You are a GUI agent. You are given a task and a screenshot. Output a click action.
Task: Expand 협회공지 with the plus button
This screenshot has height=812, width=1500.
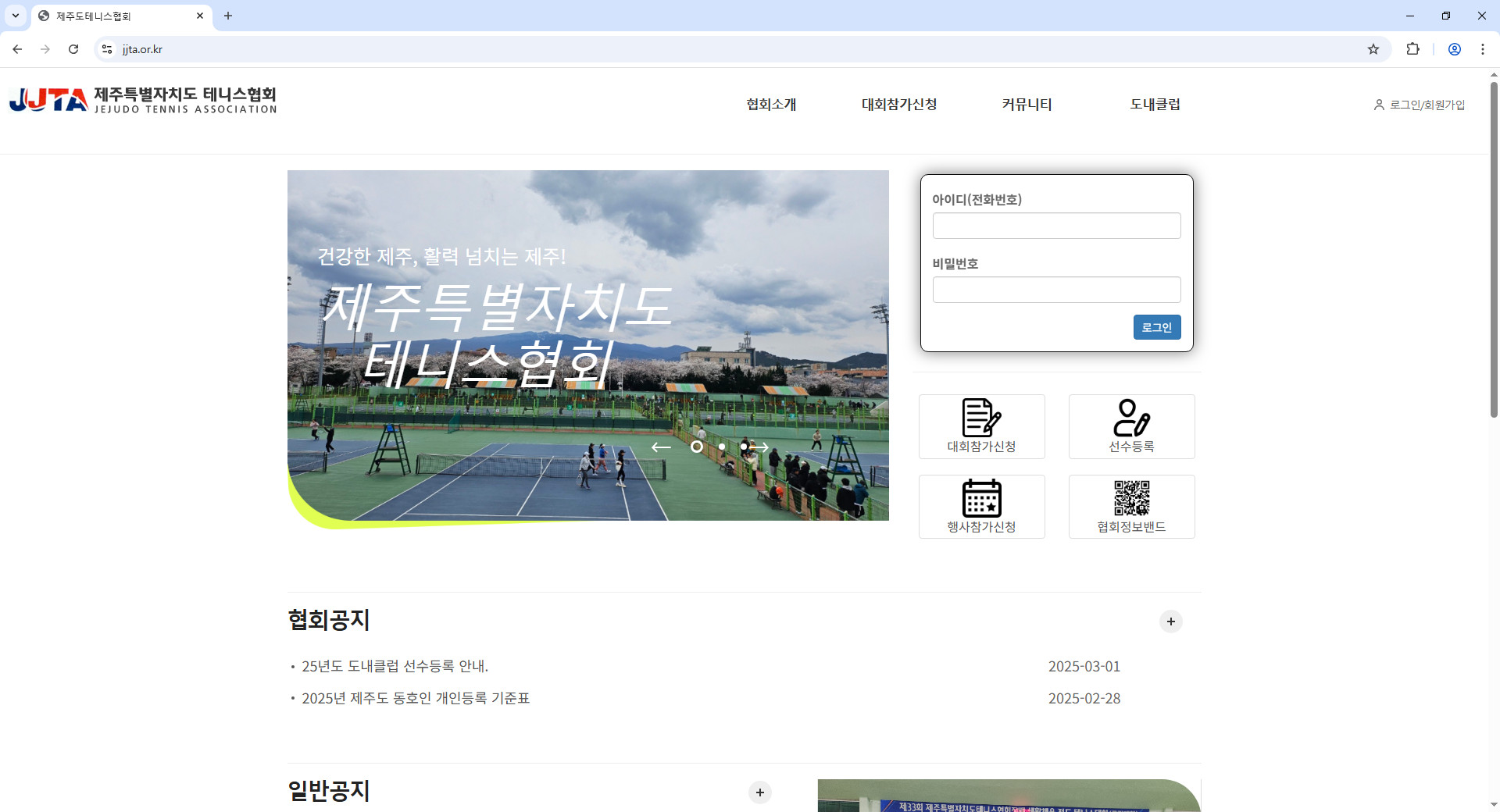1170,621
